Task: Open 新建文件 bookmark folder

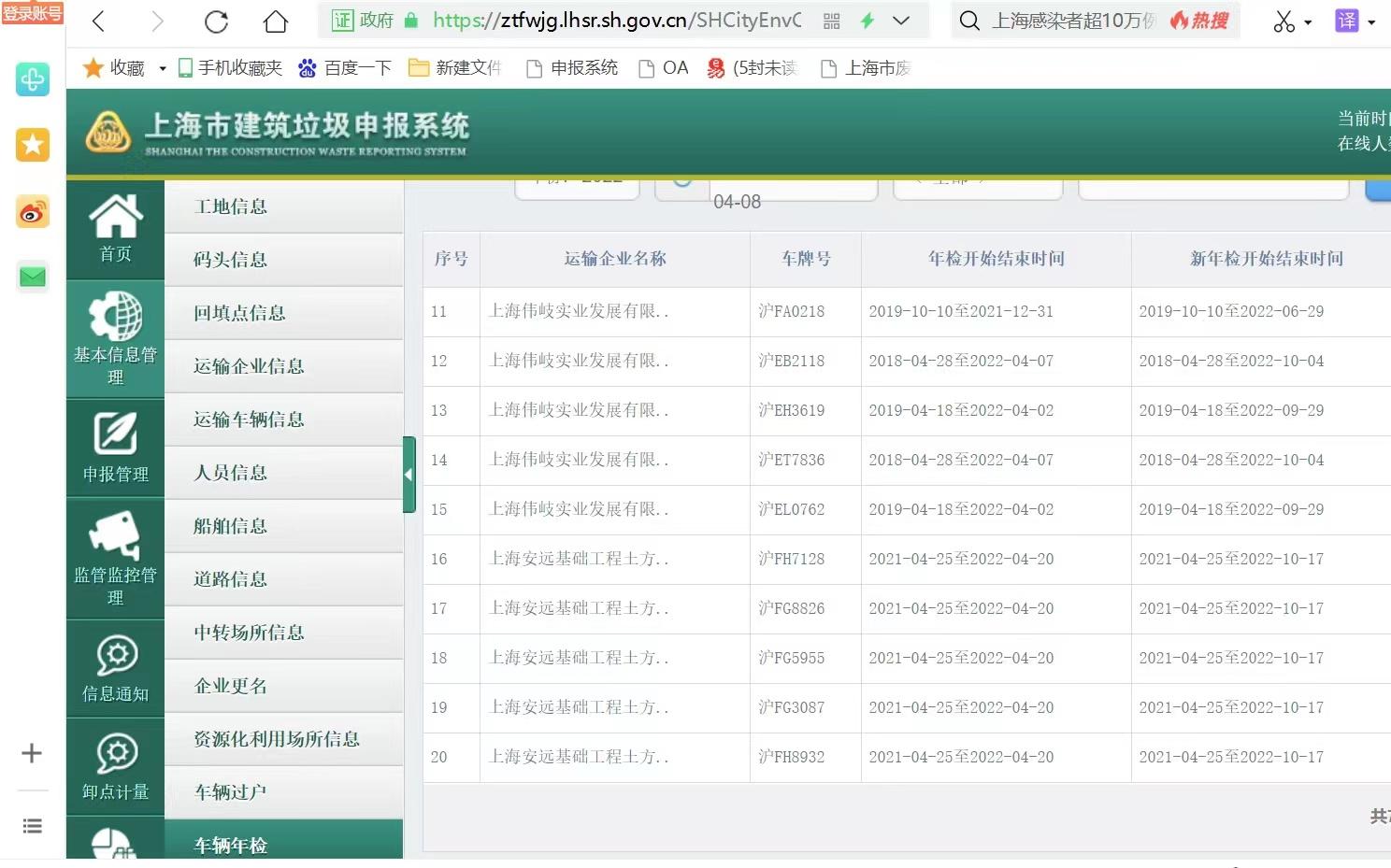Action: 455,67
